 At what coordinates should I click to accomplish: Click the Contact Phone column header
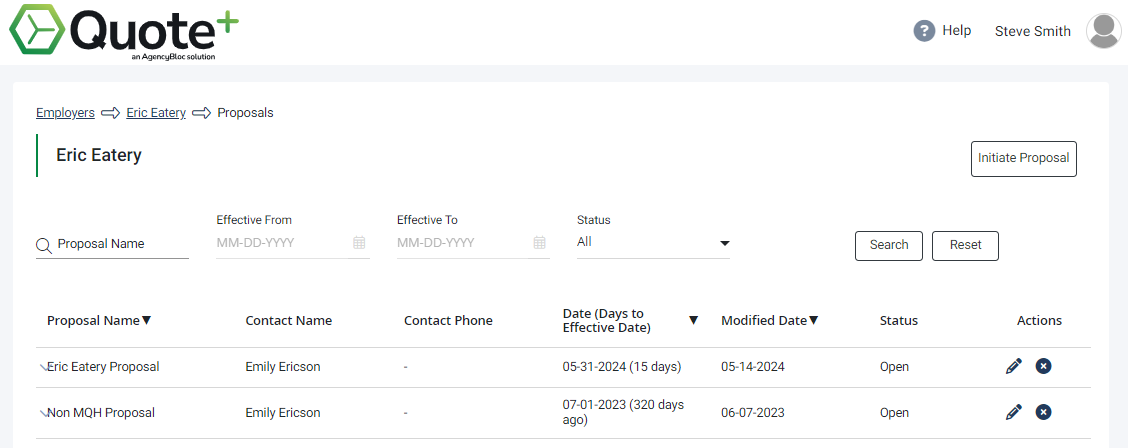(448, 321)
